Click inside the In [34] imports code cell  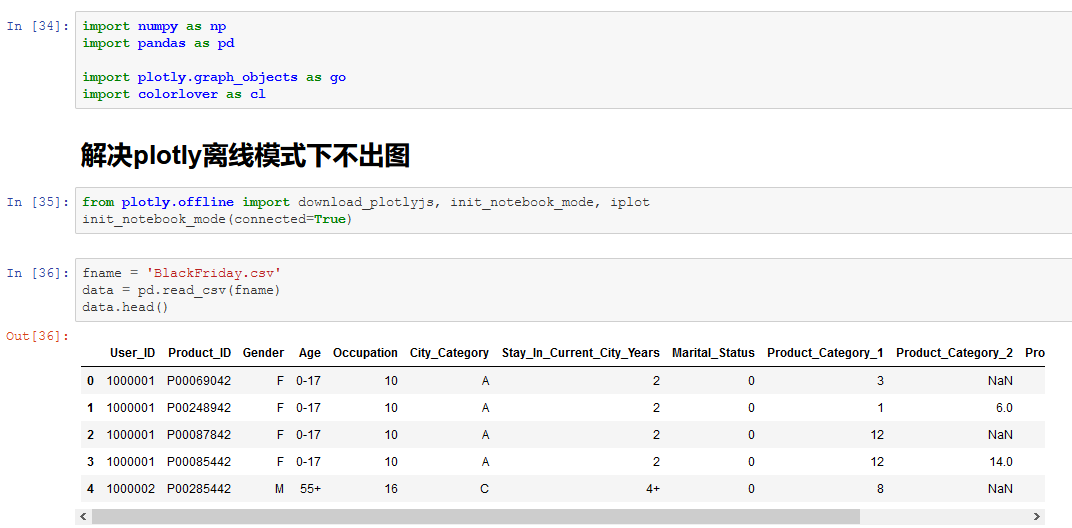(574, 60)
